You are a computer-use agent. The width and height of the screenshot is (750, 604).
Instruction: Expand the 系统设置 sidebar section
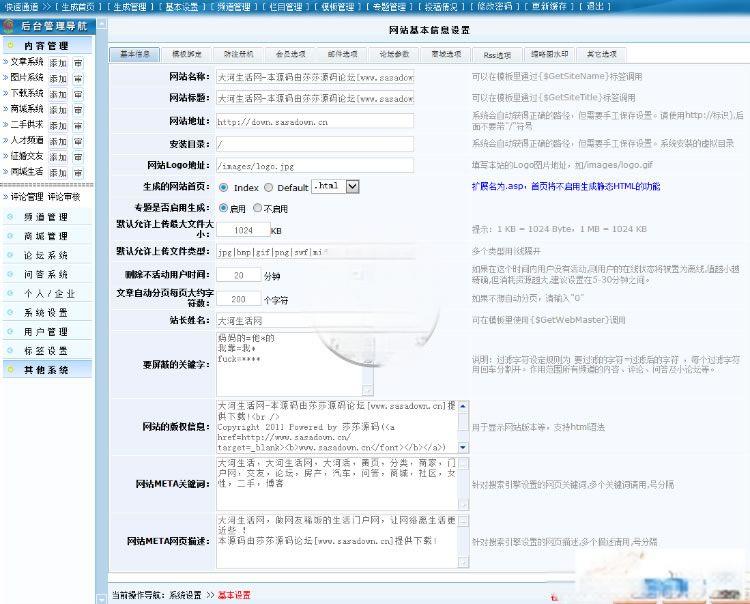pyautogui.click(x=46, y=312)
